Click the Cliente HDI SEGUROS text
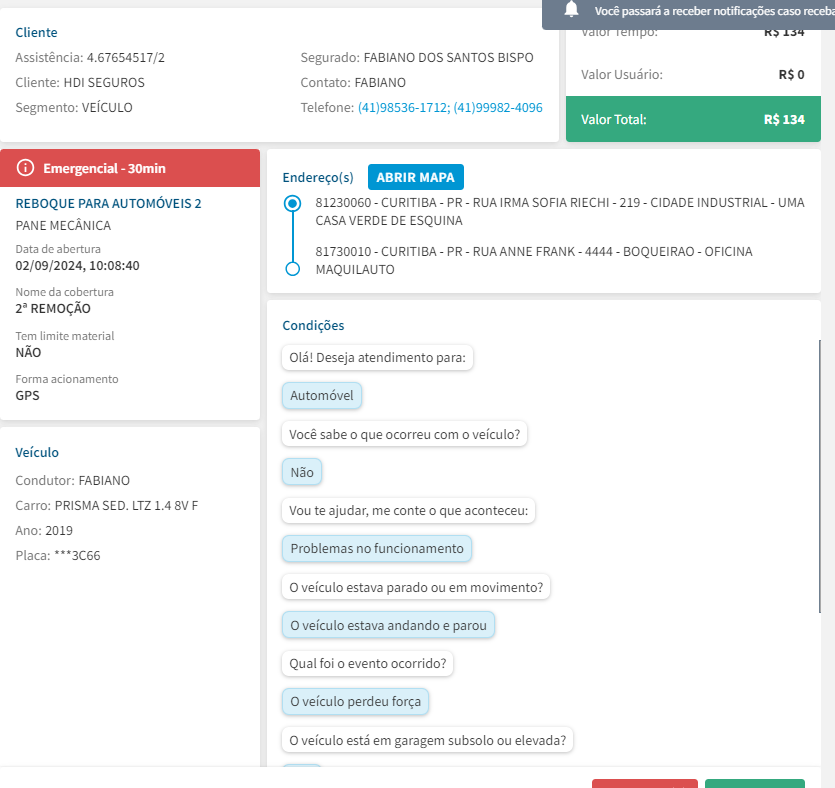Screen dimensions: 835x788 [x=80, y=83]
